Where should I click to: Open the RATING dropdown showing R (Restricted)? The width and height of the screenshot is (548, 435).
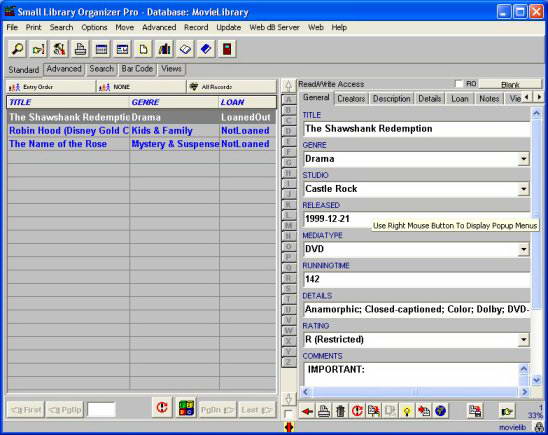(523, 339)
